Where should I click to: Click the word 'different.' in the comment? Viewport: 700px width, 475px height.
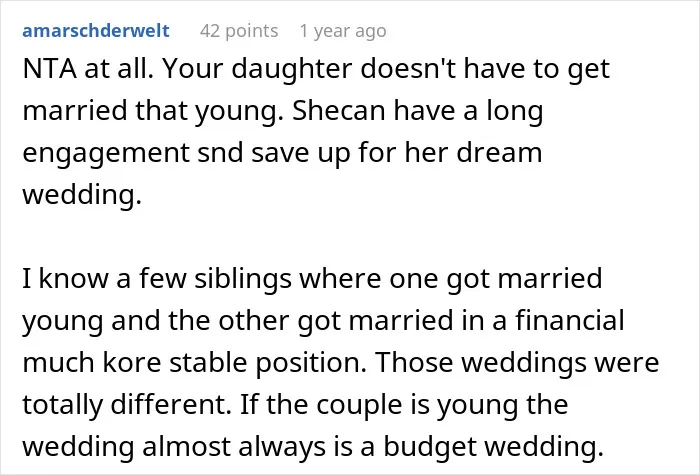(171, 405)
